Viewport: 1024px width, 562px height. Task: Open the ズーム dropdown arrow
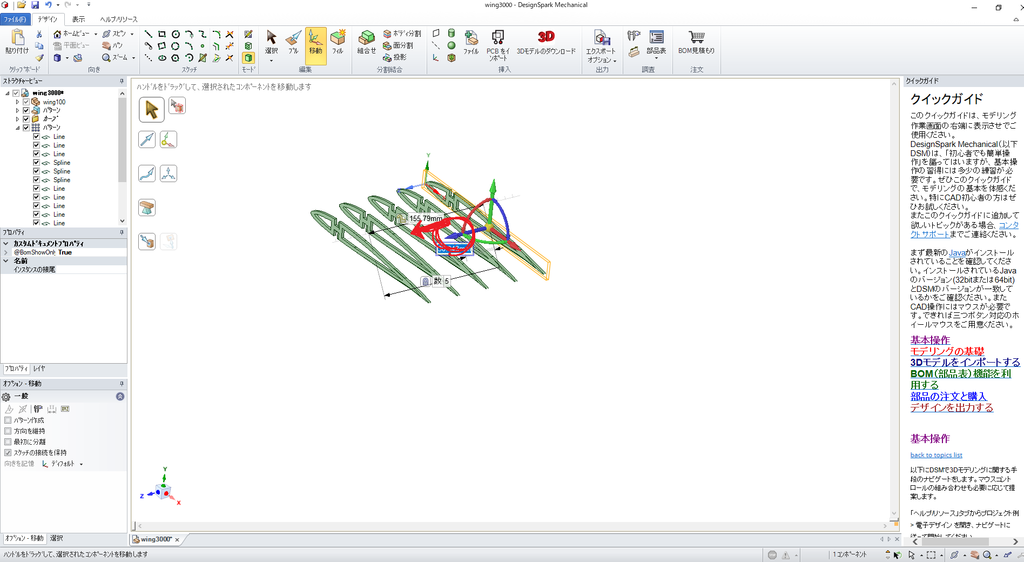point(133,57)
